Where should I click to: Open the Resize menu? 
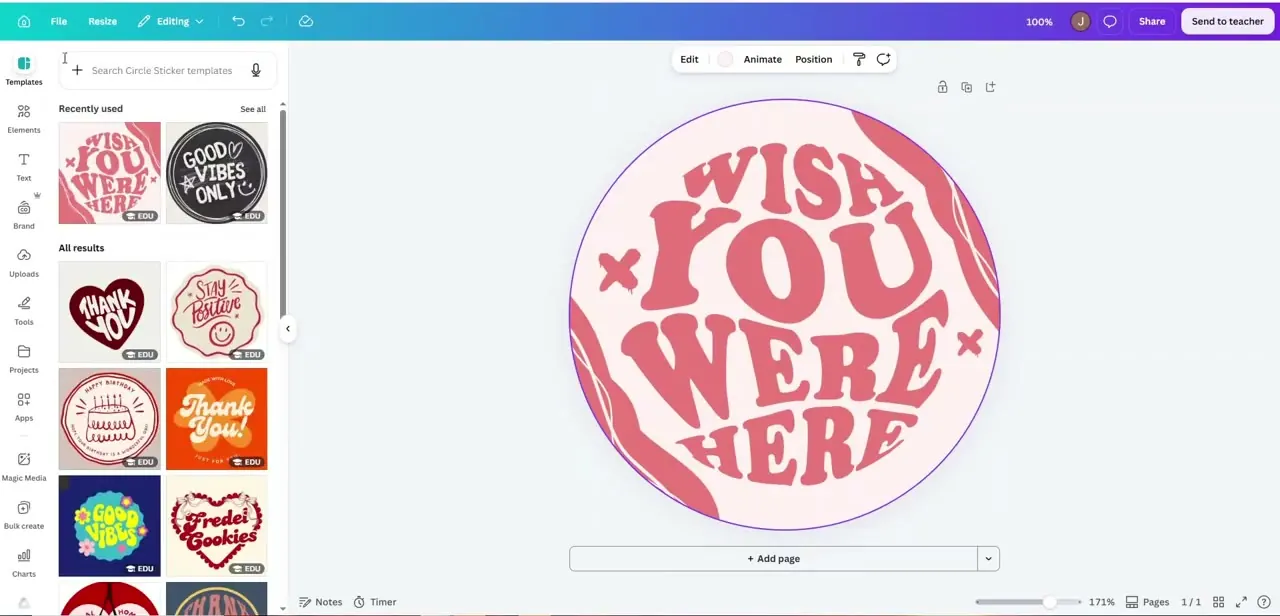point(102,21)
